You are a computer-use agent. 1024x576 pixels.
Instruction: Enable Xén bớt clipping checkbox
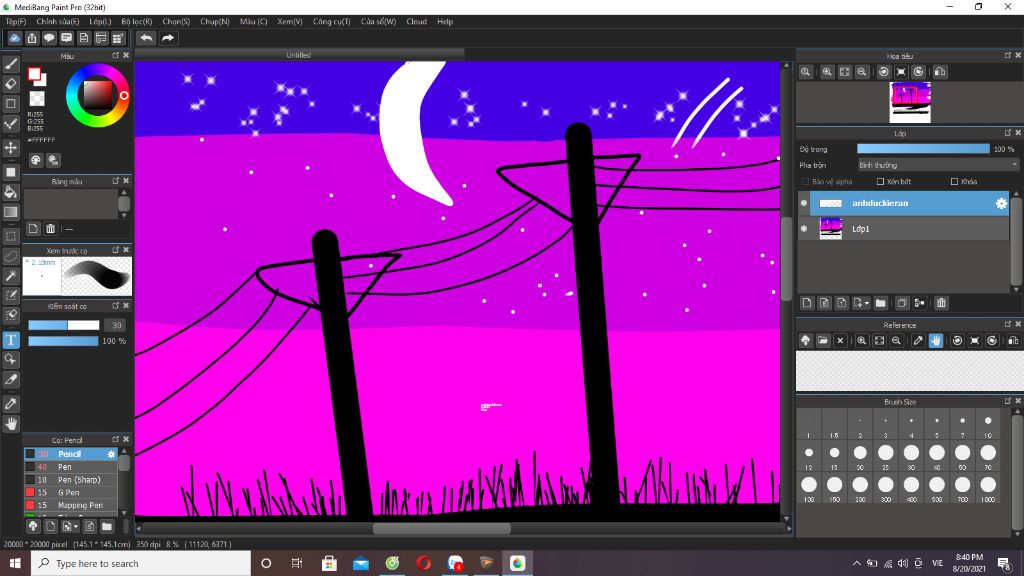[880, 182]
